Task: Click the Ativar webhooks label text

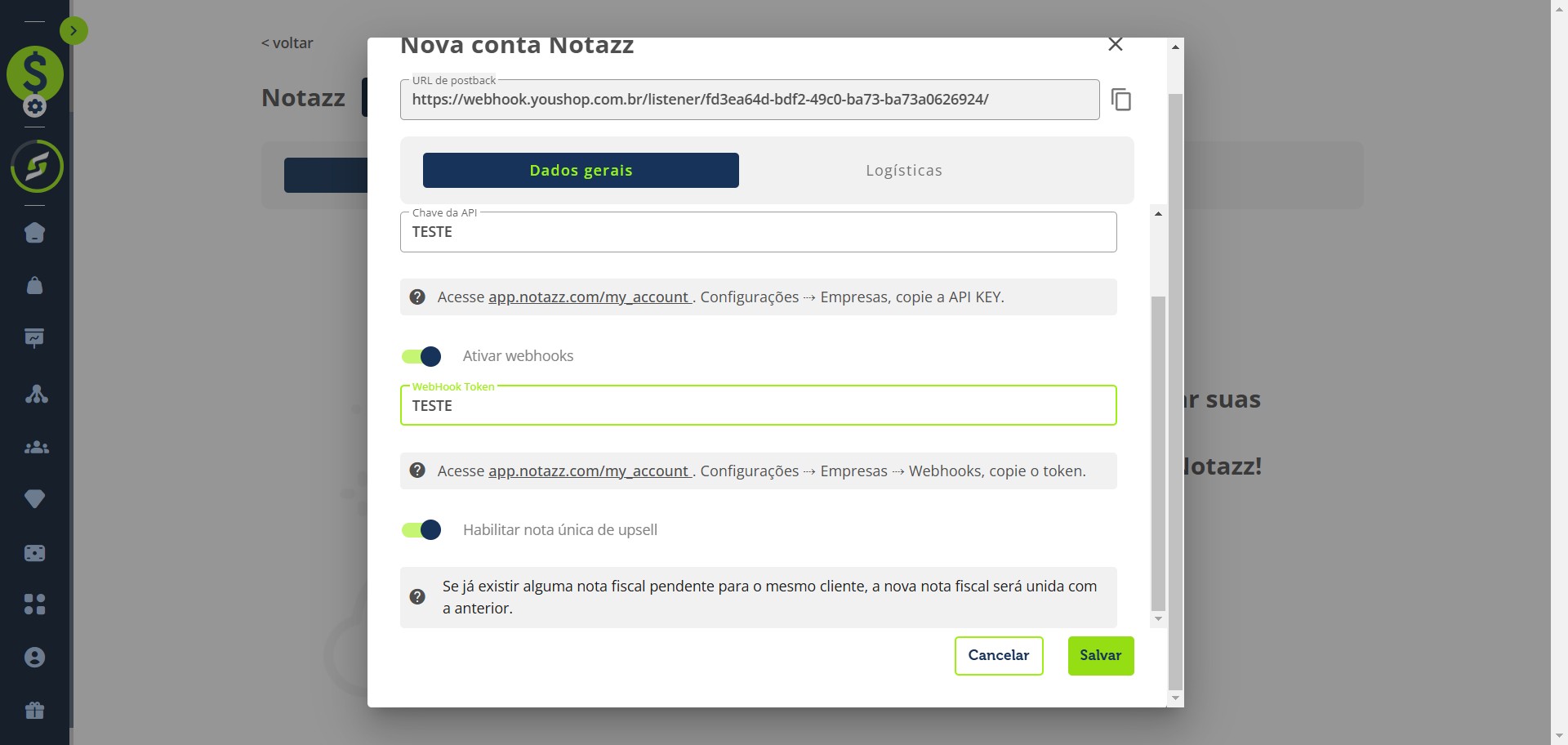Action: coord(518,356)
